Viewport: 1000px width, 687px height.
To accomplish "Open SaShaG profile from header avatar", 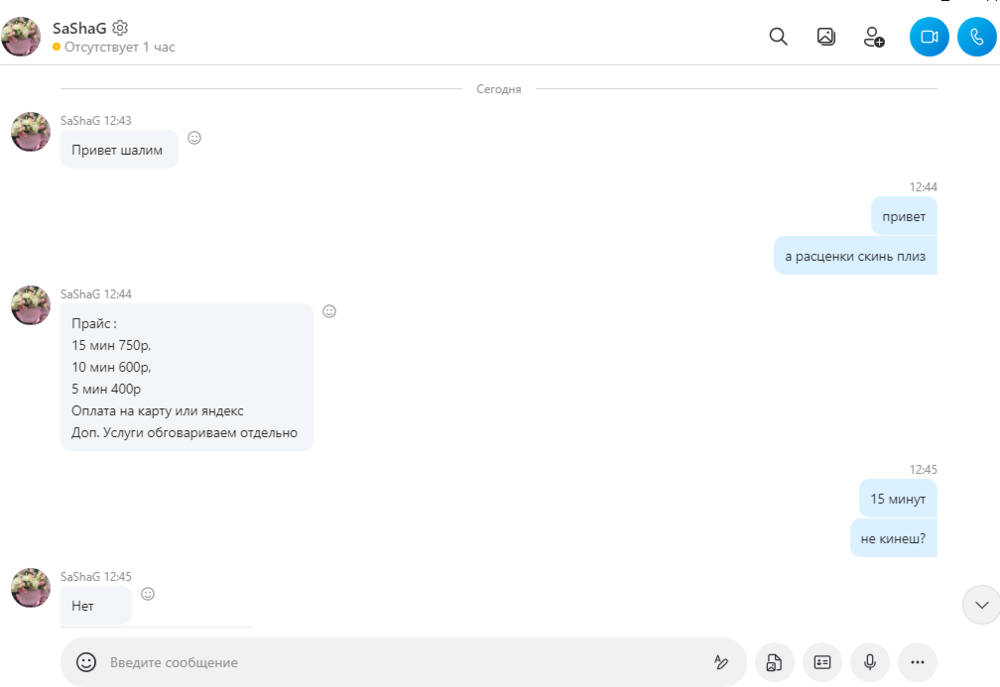I will tap(21, 37).
